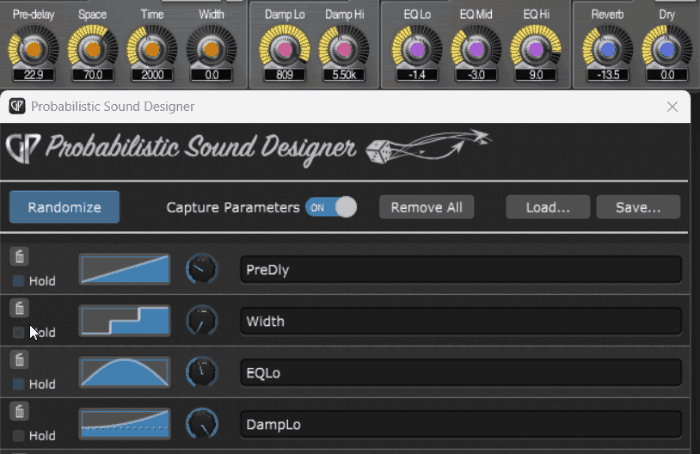
Task: Click the Damp Hi value 5.50k
Action: click(344, 75)
